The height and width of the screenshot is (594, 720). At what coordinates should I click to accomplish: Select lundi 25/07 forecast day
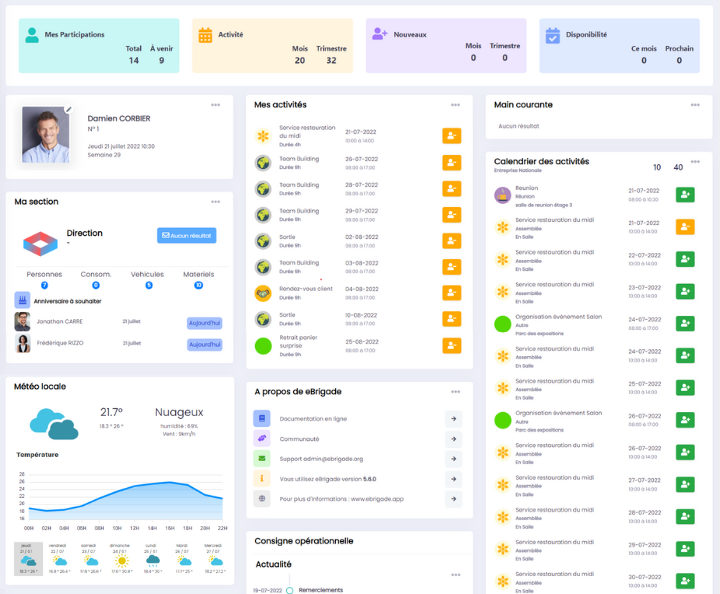coord(152,559)
